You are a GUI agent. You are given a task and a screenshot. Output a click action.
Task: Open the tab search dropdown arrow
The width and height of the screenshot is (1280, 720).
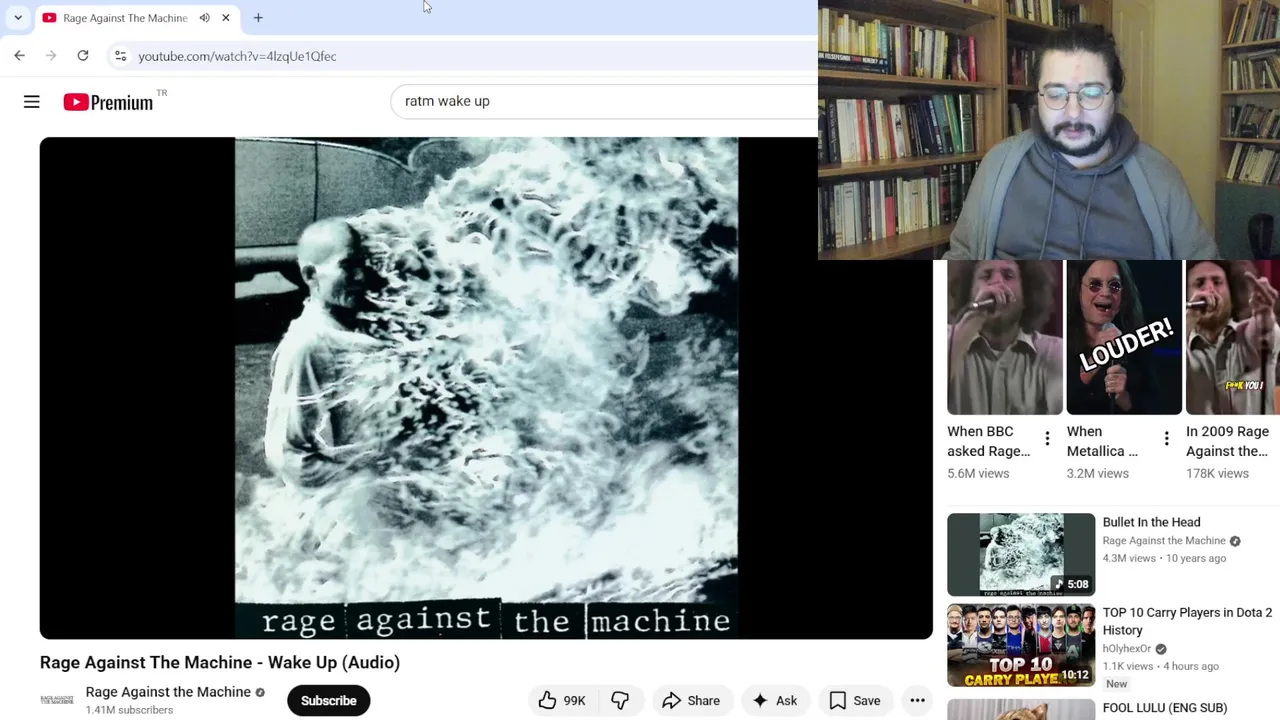pos(18,18)
